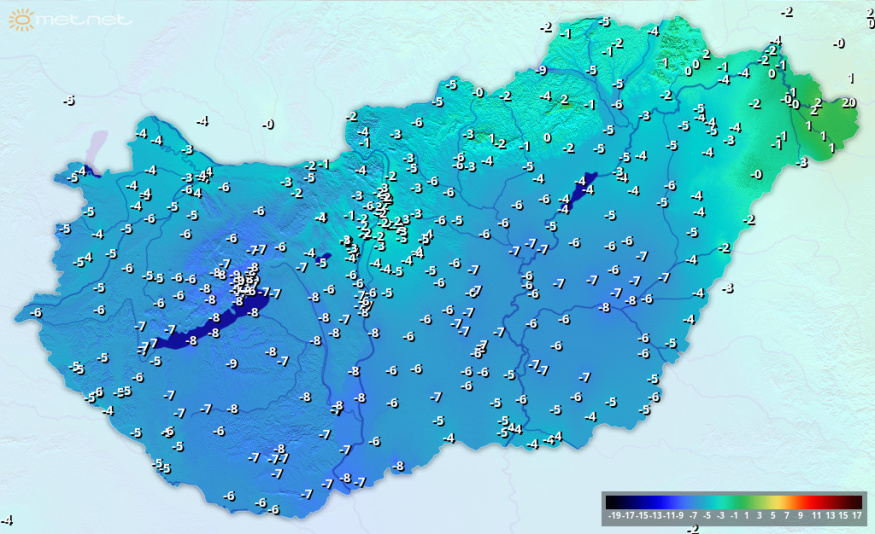This screenshot has height=534, width=875.
Task: Click the cyan -5 section of the legend
Action: pos(707,501)
